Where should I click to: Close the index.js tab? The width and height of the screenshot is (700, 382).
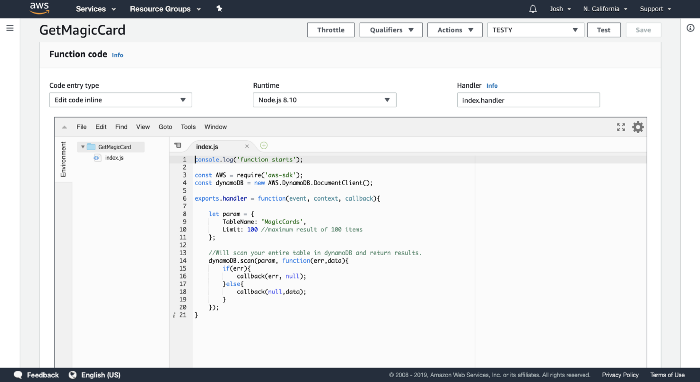(x=247, y=146)
